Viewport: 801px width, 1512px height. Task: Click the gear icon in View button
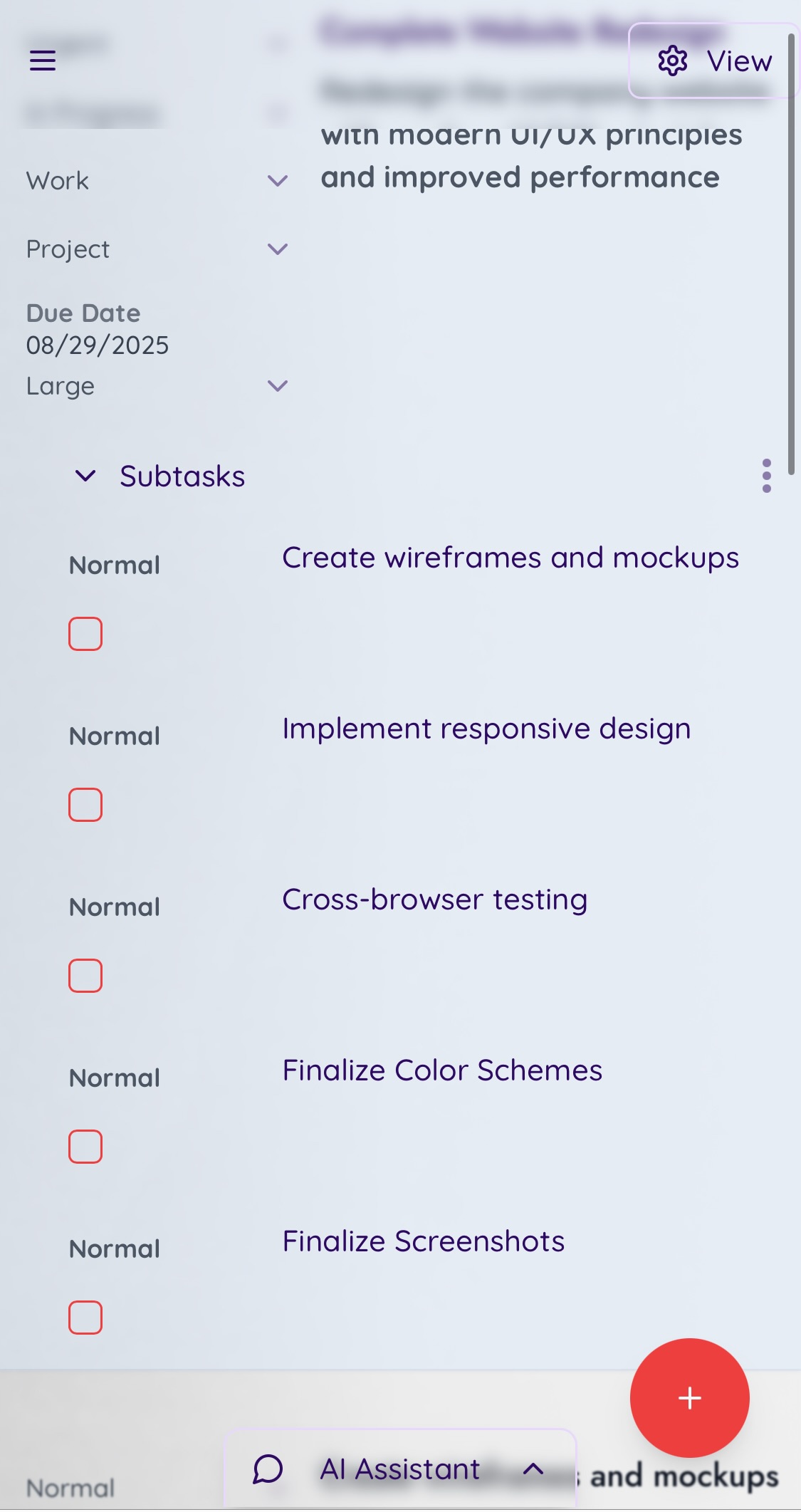(673, 61)
